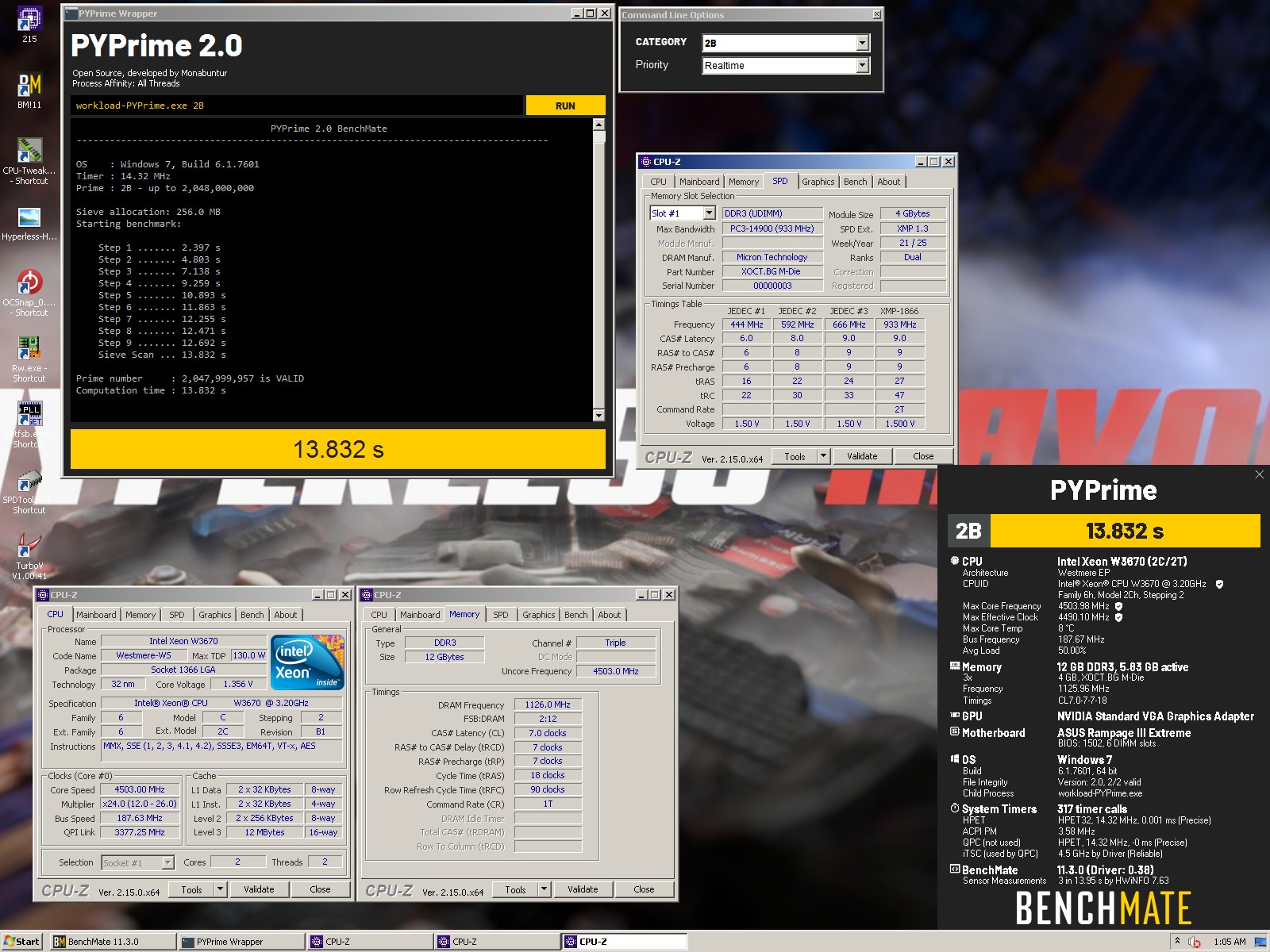This screenshot has width=1270, height=952.
Task: Select SPD tab in bottom-left CPU-Z window
Action: point(176,615)
